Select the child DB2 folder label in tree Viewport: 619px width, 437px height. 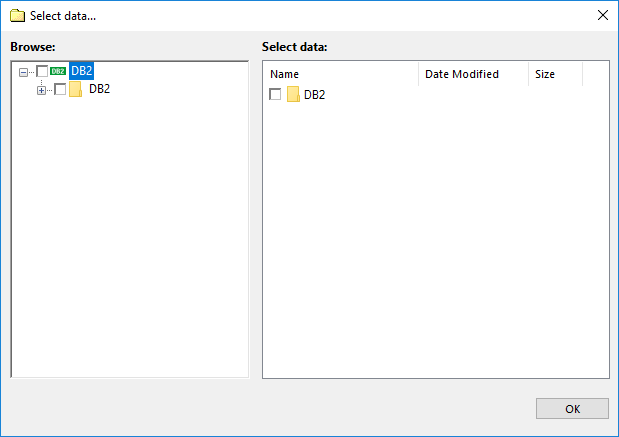(99, 89)
